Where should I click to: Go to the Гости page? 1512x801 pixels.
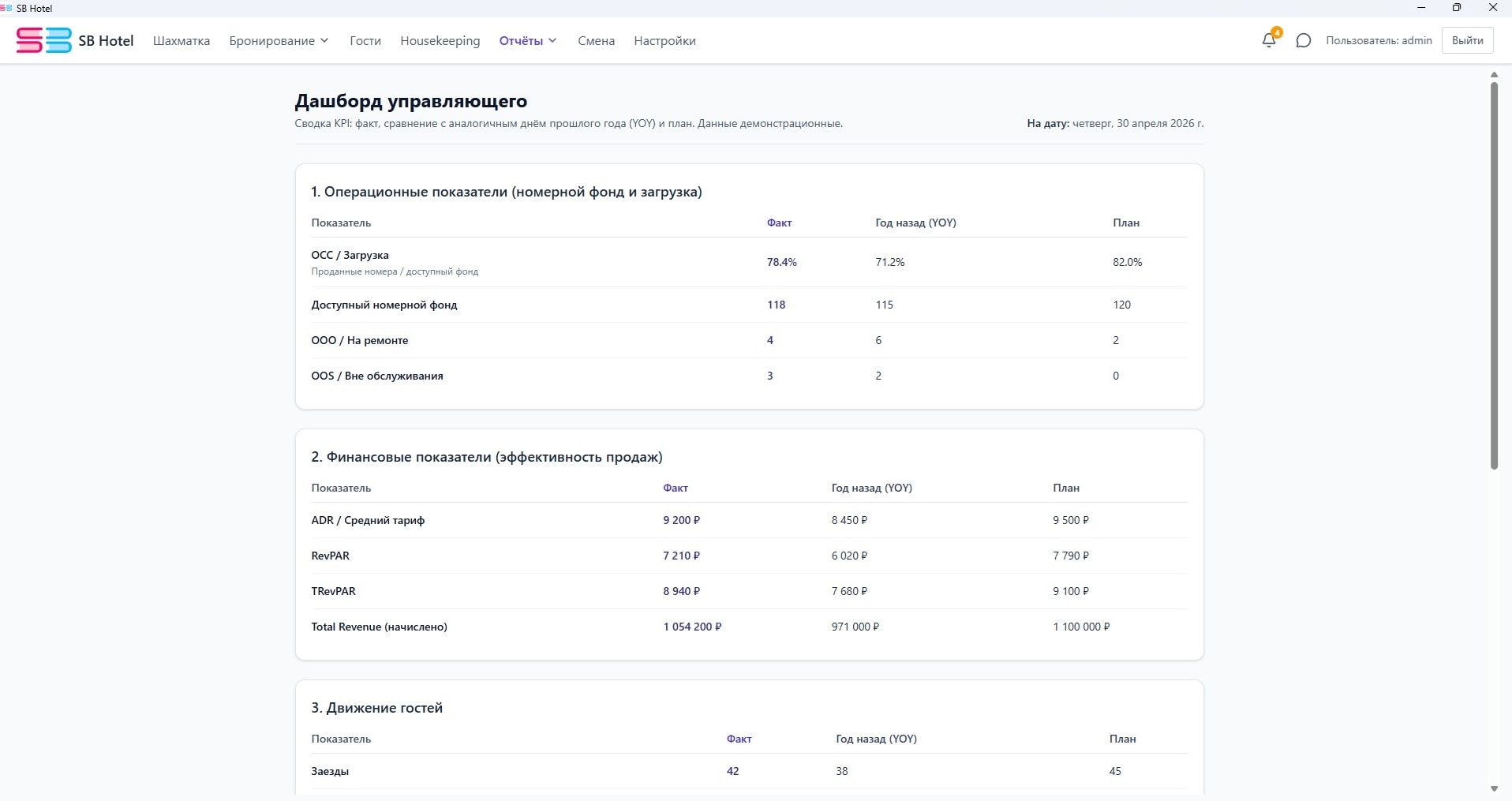(365, 40)
